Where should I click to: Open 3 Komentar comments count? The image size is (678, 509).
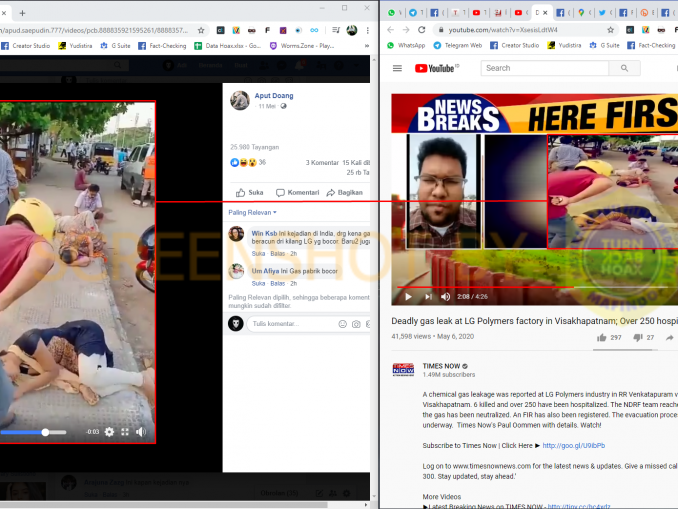point(322,163)
